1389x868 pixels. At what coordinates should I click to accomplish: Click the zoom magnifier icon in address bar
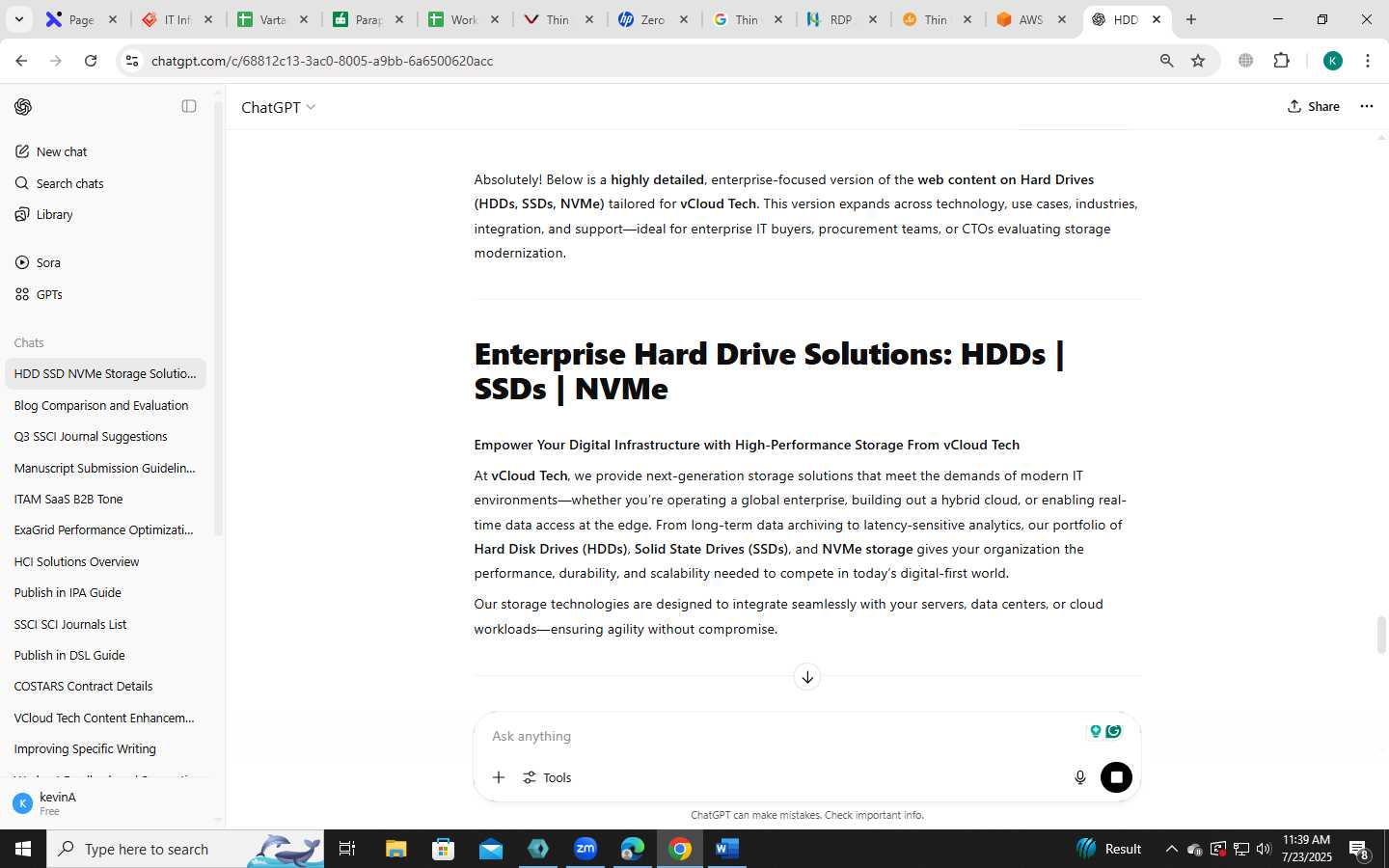pyautogui.click(x=1166, y=61)
